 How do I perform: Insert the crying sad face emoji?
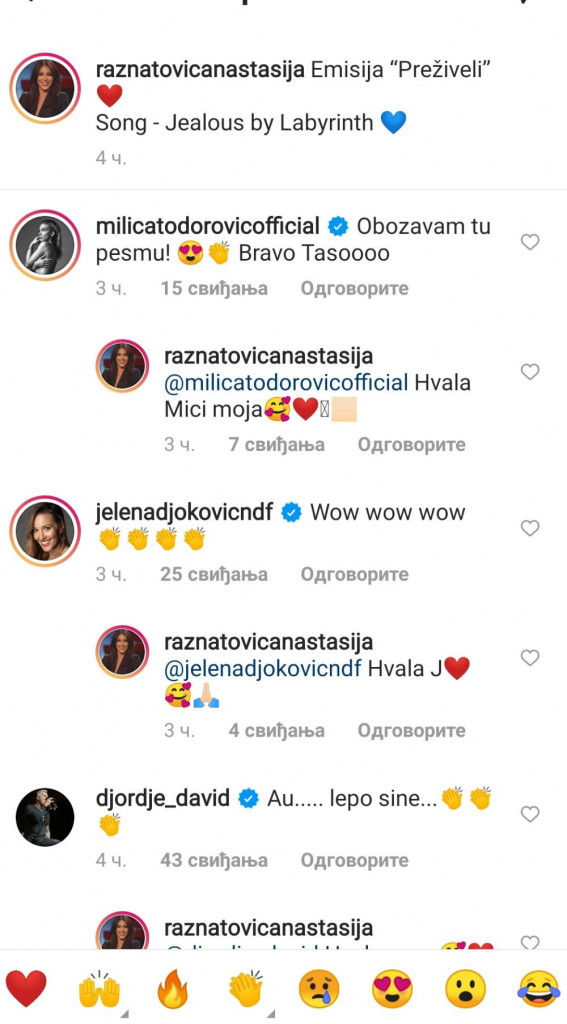(319, 987)
